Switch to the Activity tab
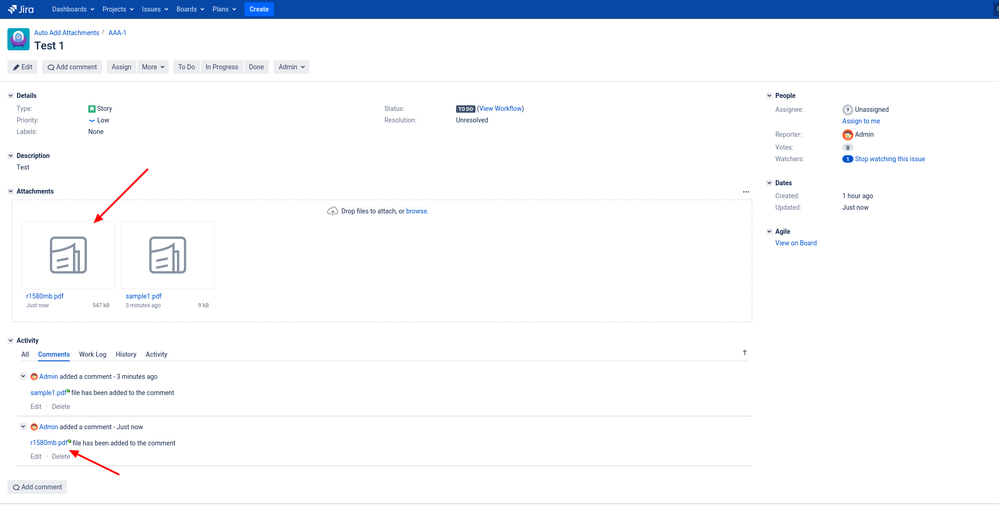 pos(156,354)
